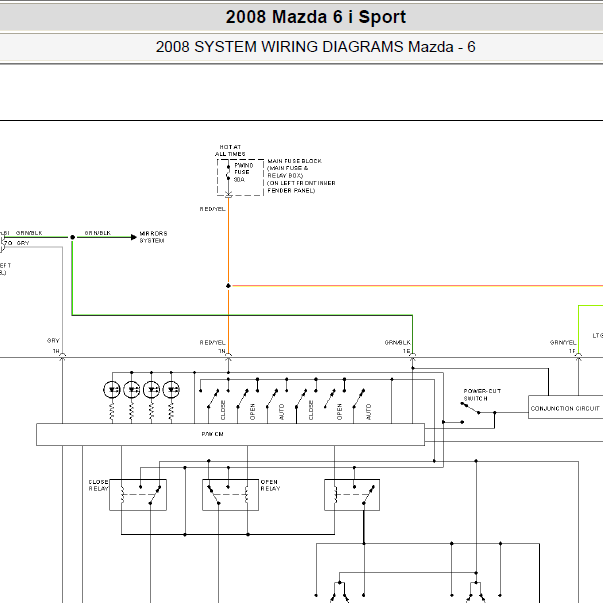Click the GRN/BLK splice dot left of the MIRRORS SYSTEM arrow
The image size is (603, 603).
[x=72, y=237]
